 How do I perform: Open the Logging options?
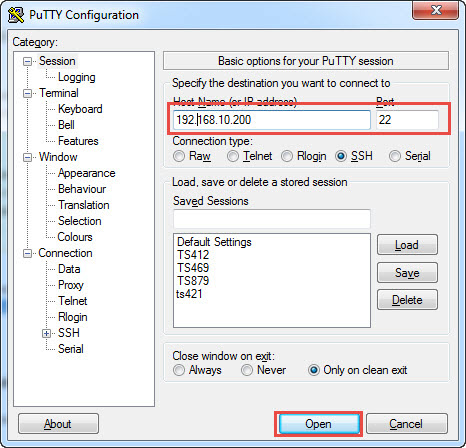click(x=77, y=77)
